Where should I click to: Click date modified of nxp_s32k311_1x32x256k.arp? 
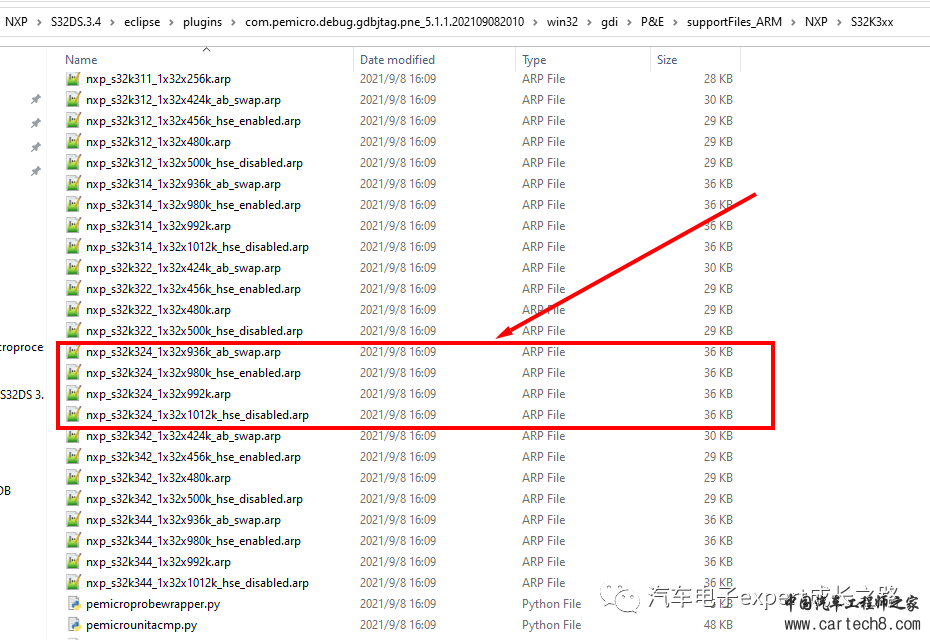click(398, 79)
